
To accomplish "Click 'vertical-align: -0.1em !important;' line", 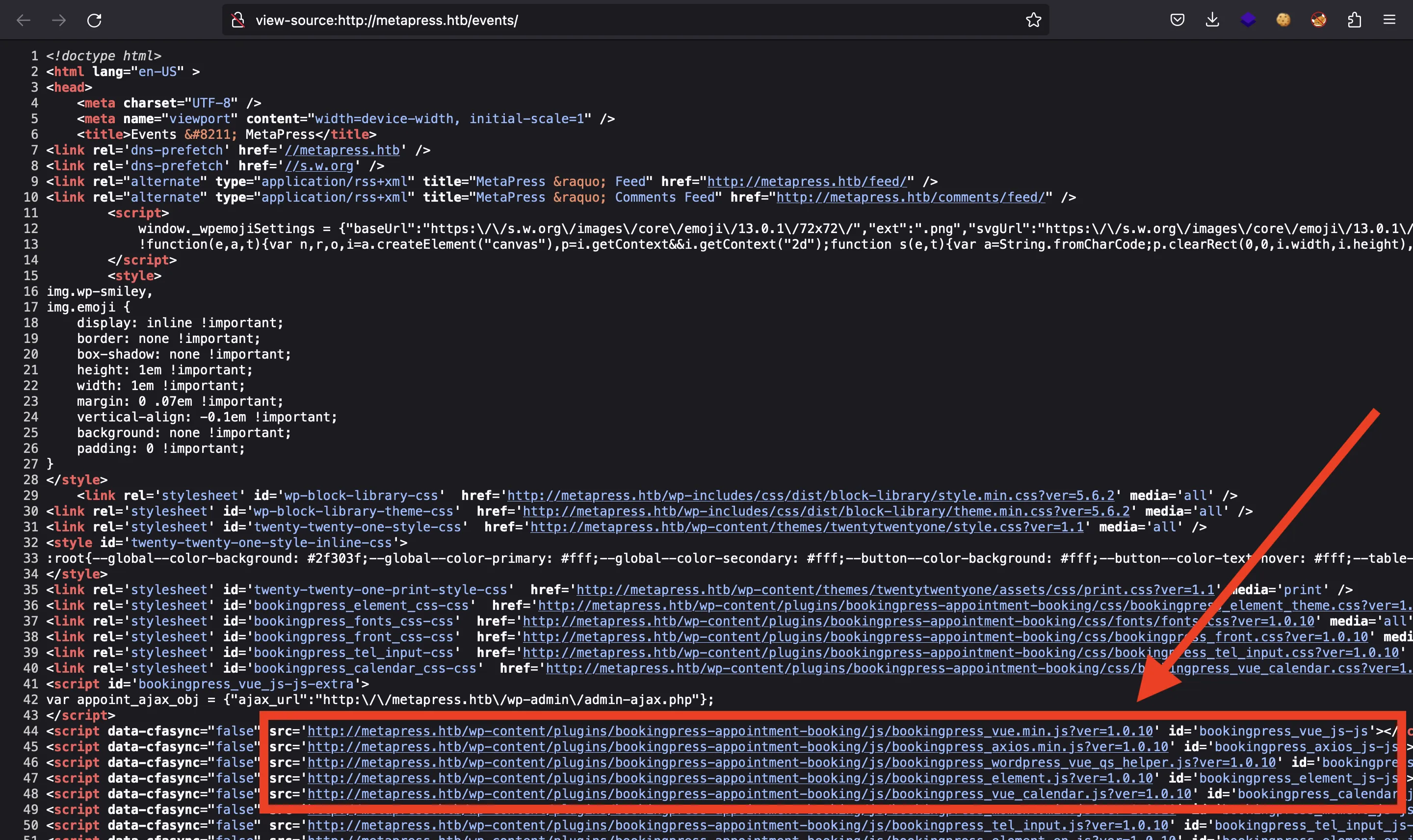I will [207, 417].
